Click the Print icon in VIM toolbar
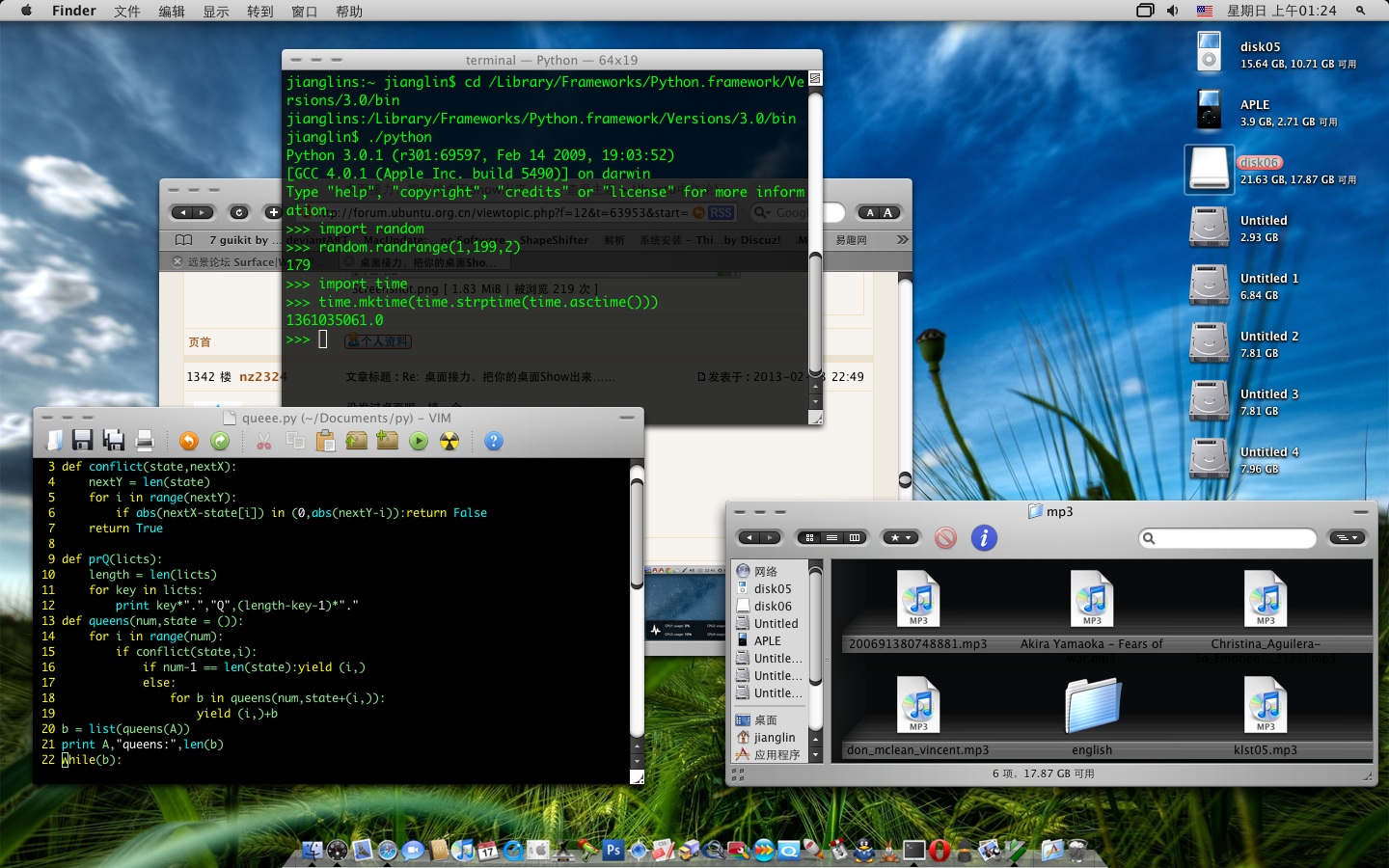The image size is (1389, 868). [145, 441]
